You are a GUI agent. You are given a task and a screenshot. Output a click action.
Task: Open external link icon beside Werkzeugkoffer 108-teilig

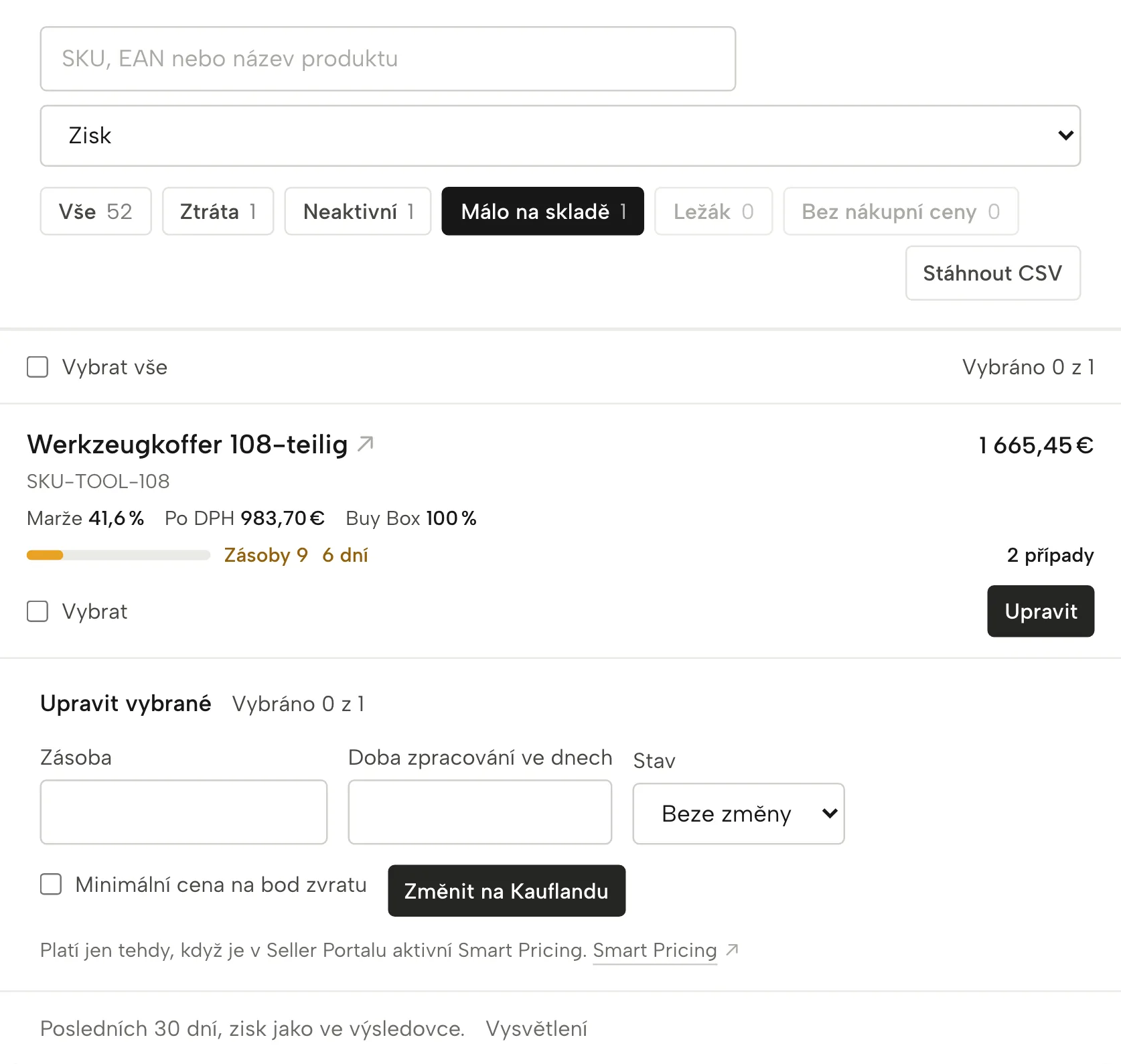366,443
